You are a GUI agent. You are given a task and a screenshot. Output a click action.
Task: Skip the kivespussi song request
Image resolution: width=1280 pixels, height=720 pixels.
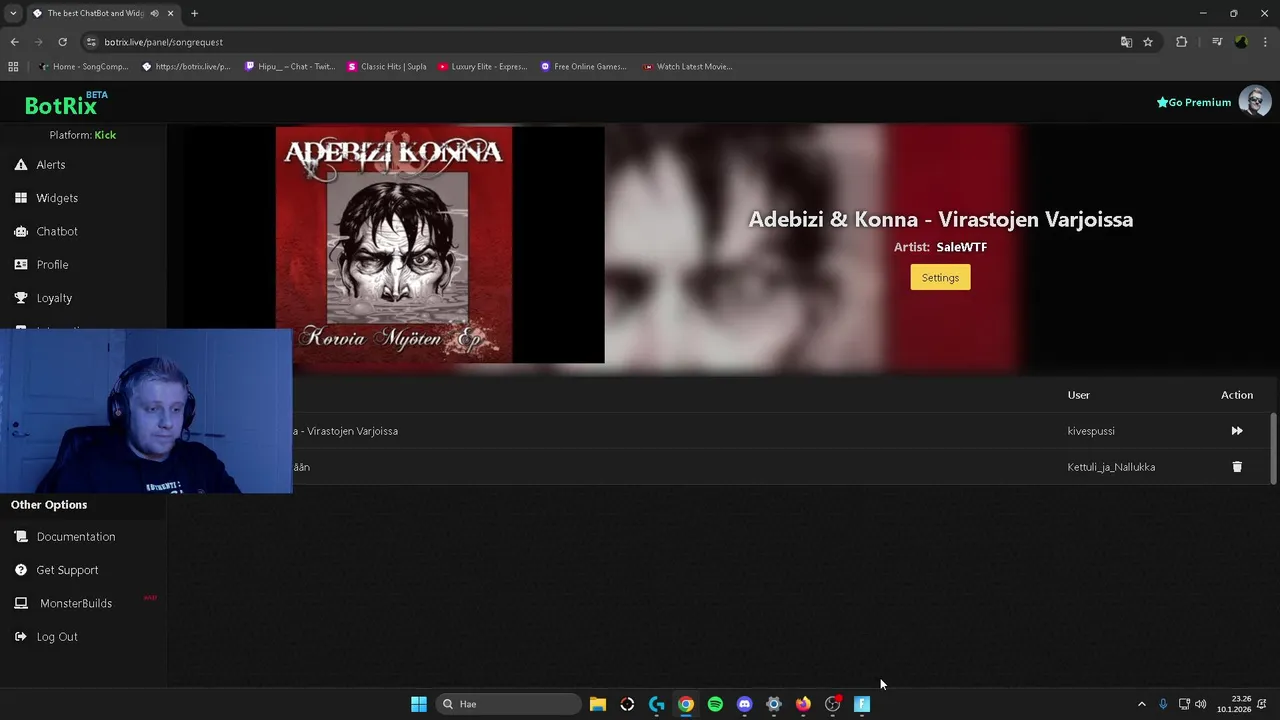[x=1237, y=431]
